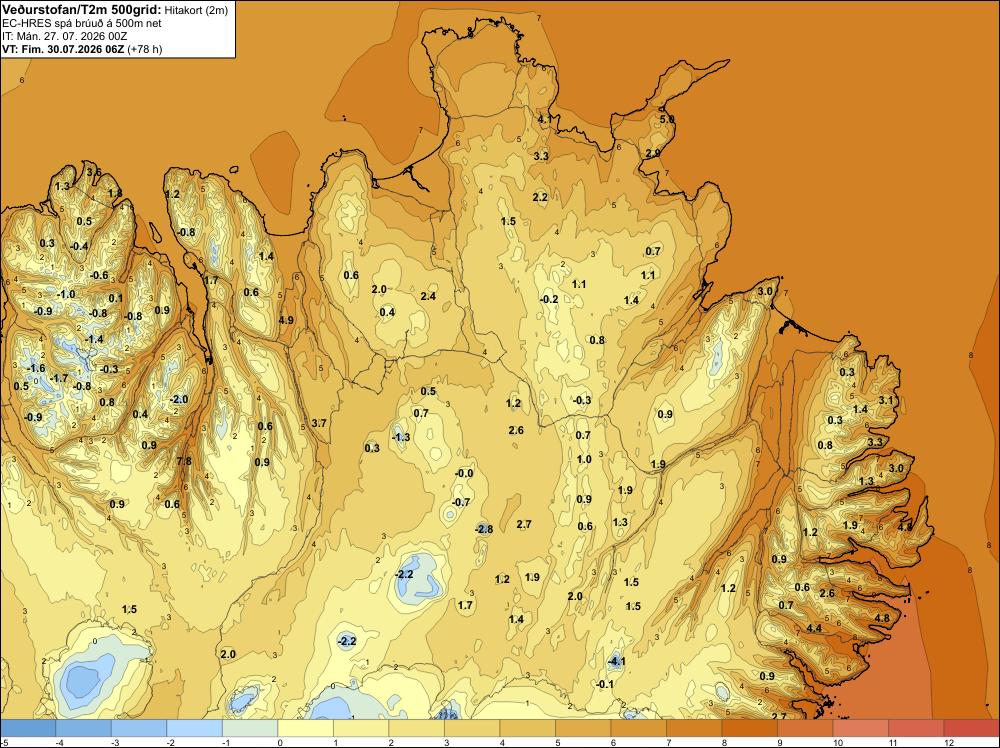Click the temperature value "3.7" on the map
The image size is (1000, 748).
coord(319,423)
